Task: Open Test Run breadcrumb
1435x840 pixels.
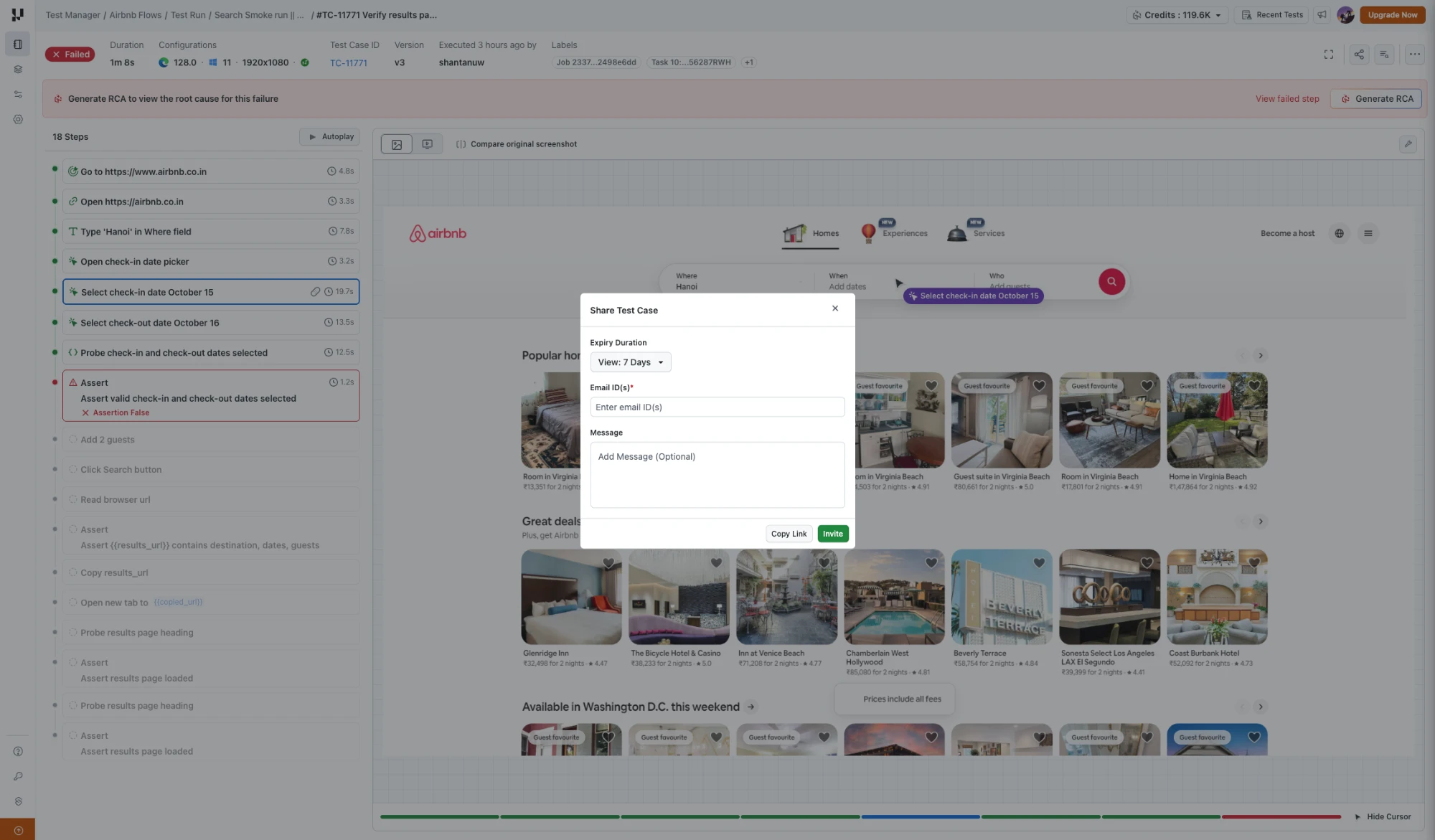Action: [188, 15]
